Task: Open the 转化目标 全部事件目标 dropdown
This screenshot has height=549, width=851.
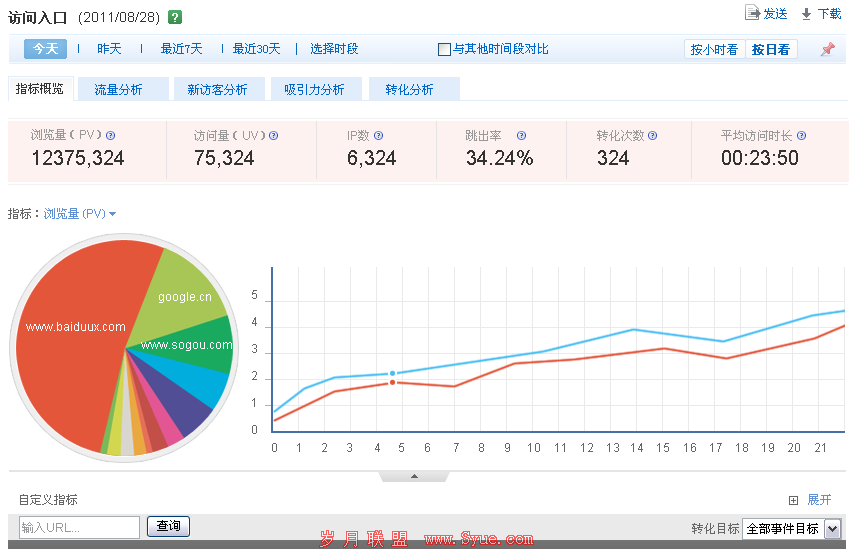Action: [791, 528]
